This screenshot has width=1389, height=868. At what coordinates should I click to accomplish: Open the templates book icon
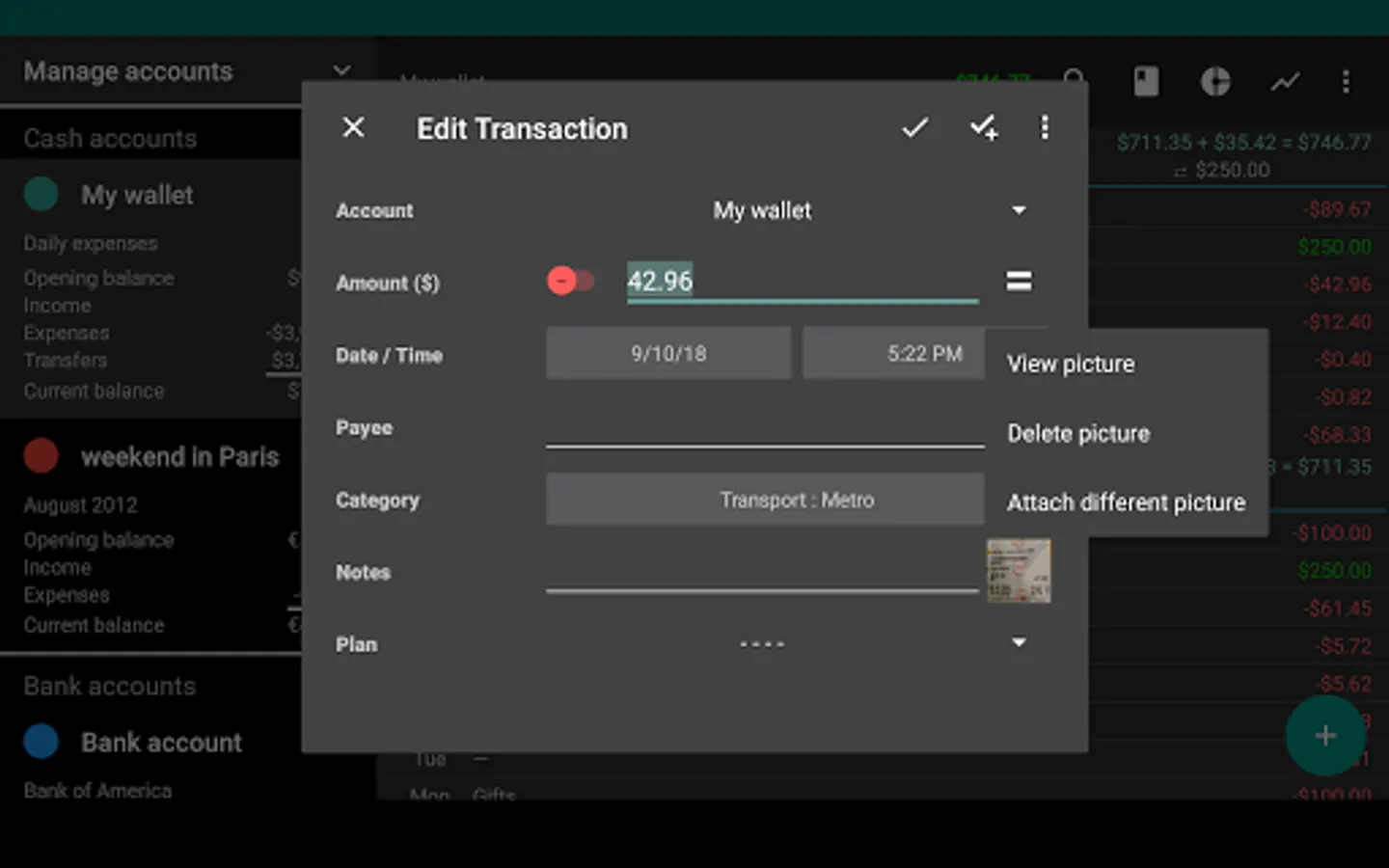(x=1146, y=82)
